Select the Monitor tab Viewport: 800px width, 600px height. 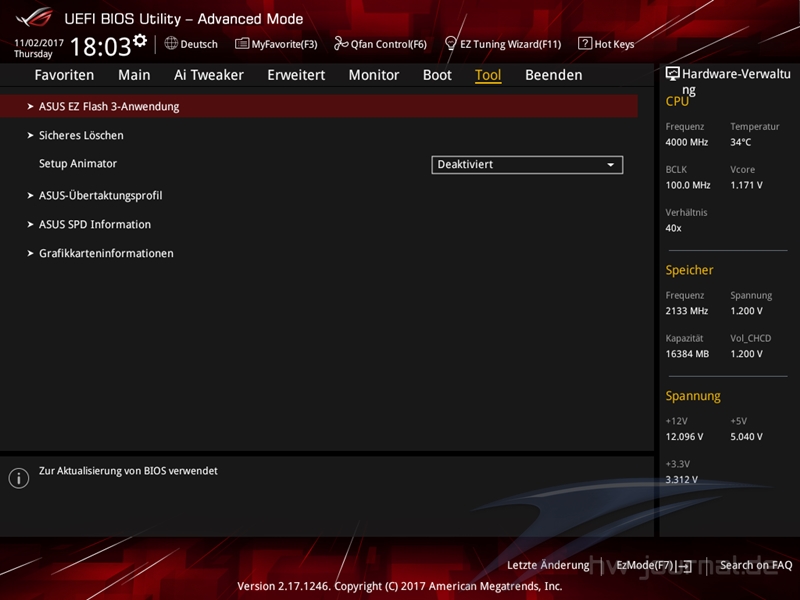(374, 75)
